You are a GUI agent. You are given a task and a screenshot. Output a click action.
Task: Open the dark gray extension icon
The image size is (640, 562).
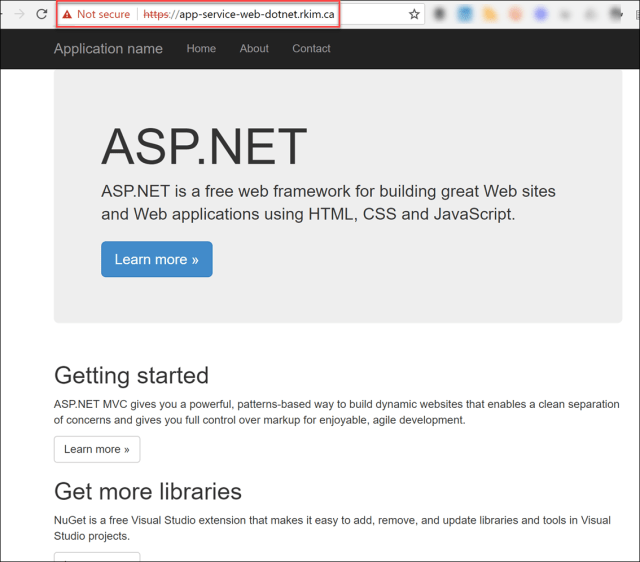click(x=441, y=15)
